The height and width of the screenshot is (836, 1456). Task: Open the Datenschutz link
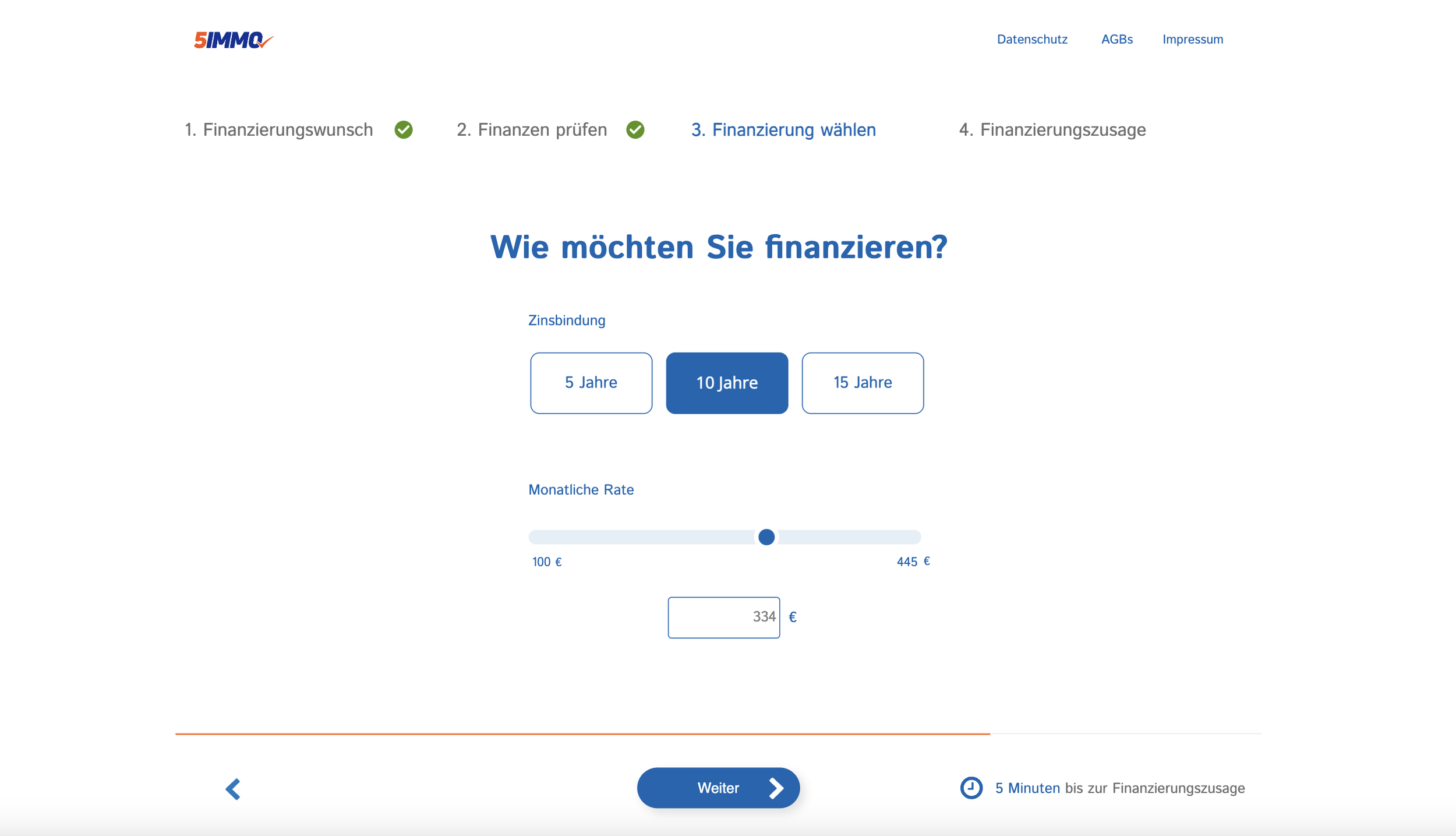pyautogui.click(x=1031, y=40)
